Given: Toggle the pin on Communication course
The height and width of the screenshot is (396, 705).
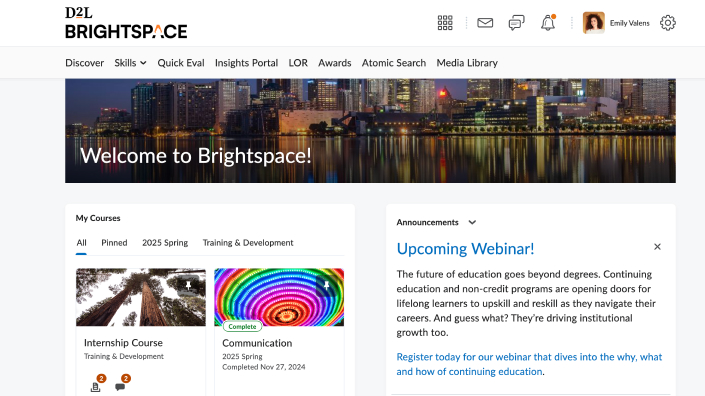Looking at the screenshot, I should tap(326, 285).
